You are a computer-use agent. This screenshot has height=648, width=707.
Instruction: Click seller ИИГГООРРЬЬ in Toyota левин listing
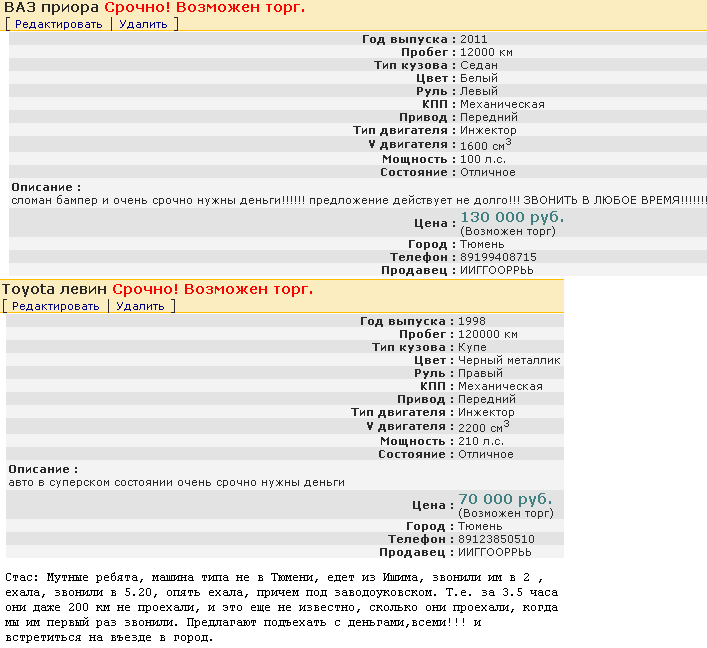[x=495, y=552]
